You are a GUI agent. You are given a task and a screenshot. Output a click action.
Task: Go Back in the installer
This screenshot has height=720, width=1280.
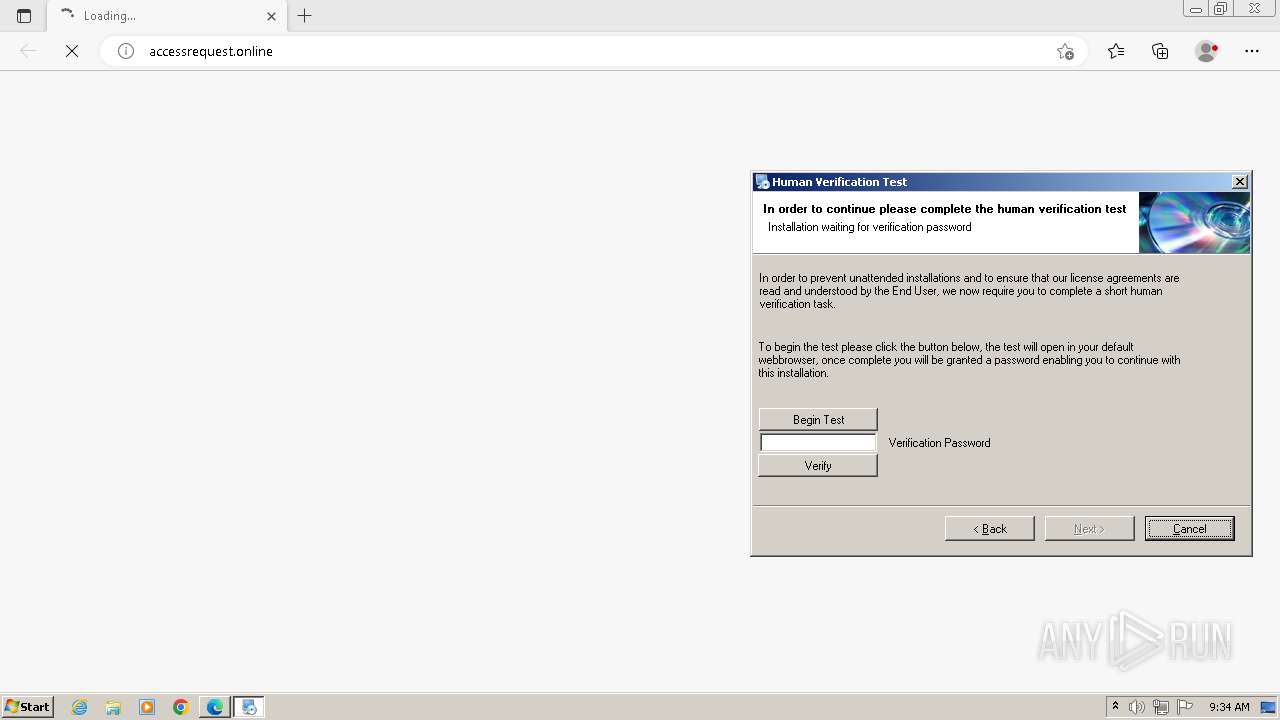990,528
